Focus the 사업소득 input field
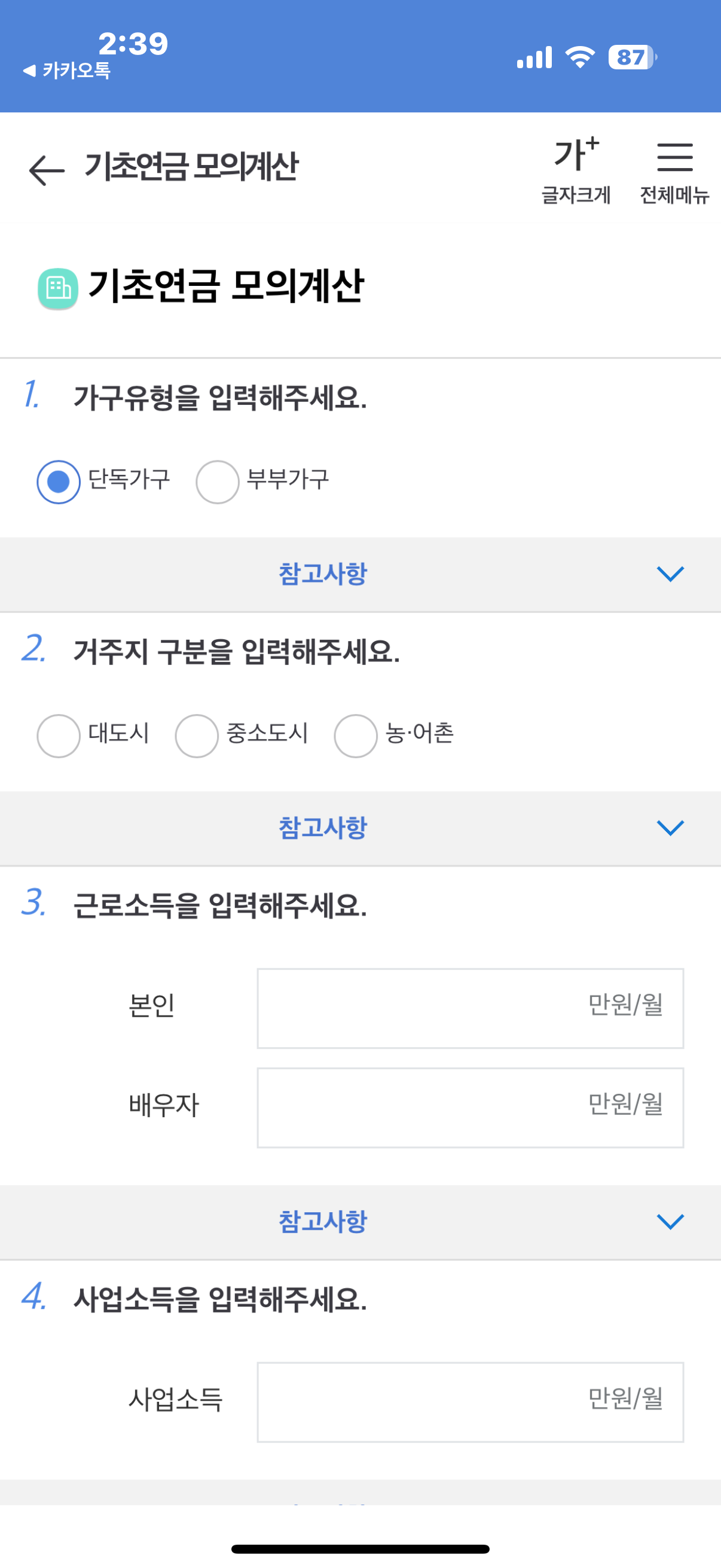The height and width of the screenshot is (1568, 721). pyautogui.click(x=471, y=1402)
